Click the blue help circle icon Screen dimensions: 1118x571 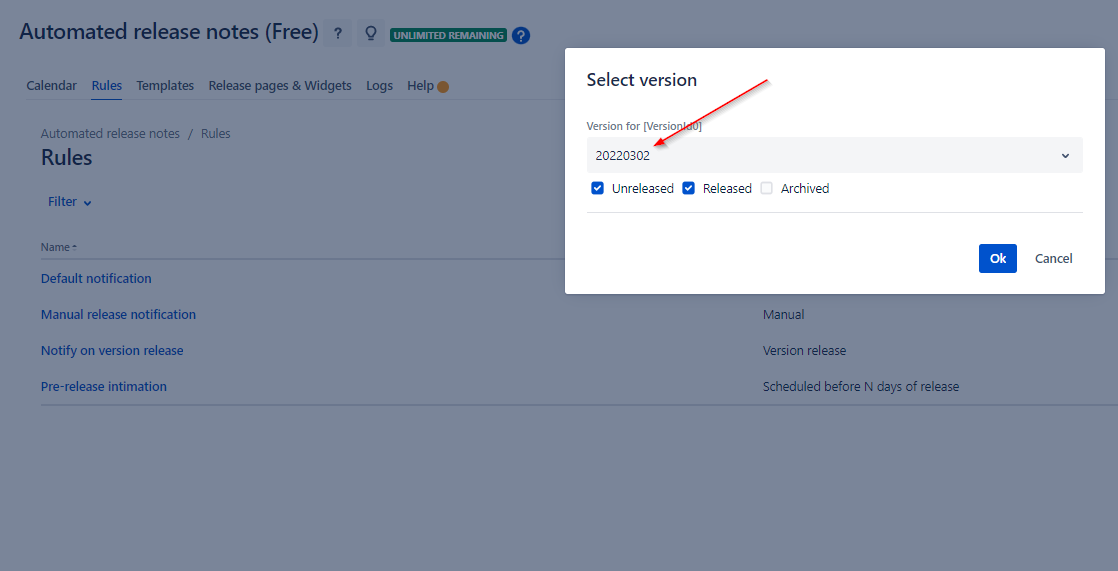[x=521, y=36]
